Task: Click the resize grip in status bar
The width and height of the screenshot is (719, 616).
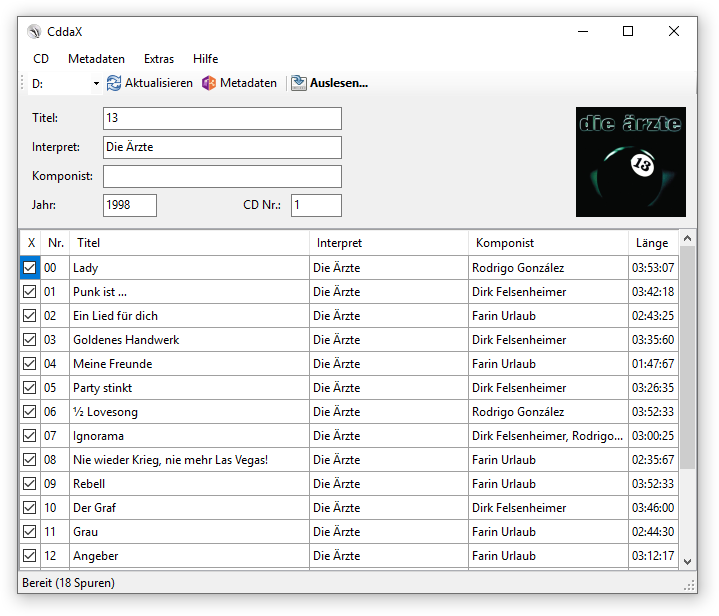Action: tap(688, 584)
